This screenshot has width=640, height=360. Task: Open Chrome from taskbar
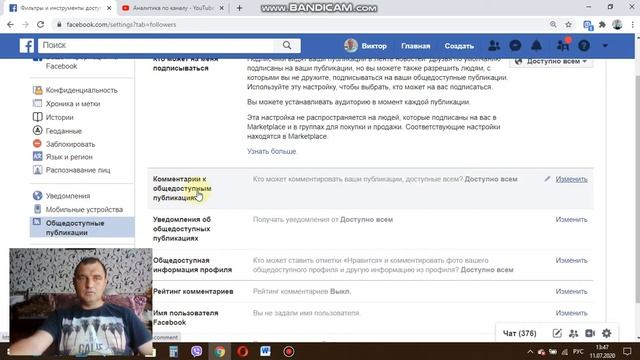[x=220, y=351]
